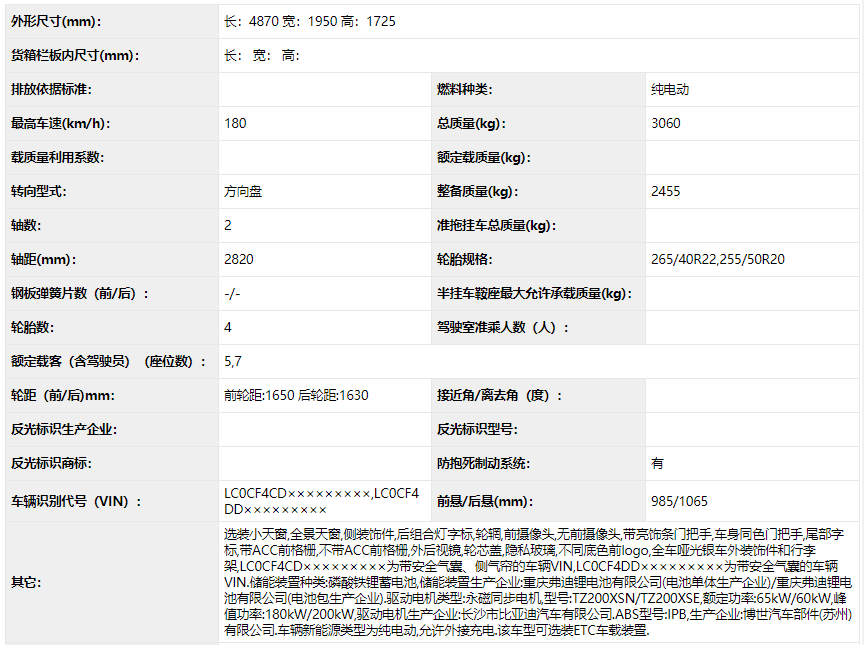Image resolution: width=864 pixels, height=645 pixels.
Task: Select the 前轮距:1650 后轮距:1630 value
Action: click(x=296, y=395)
